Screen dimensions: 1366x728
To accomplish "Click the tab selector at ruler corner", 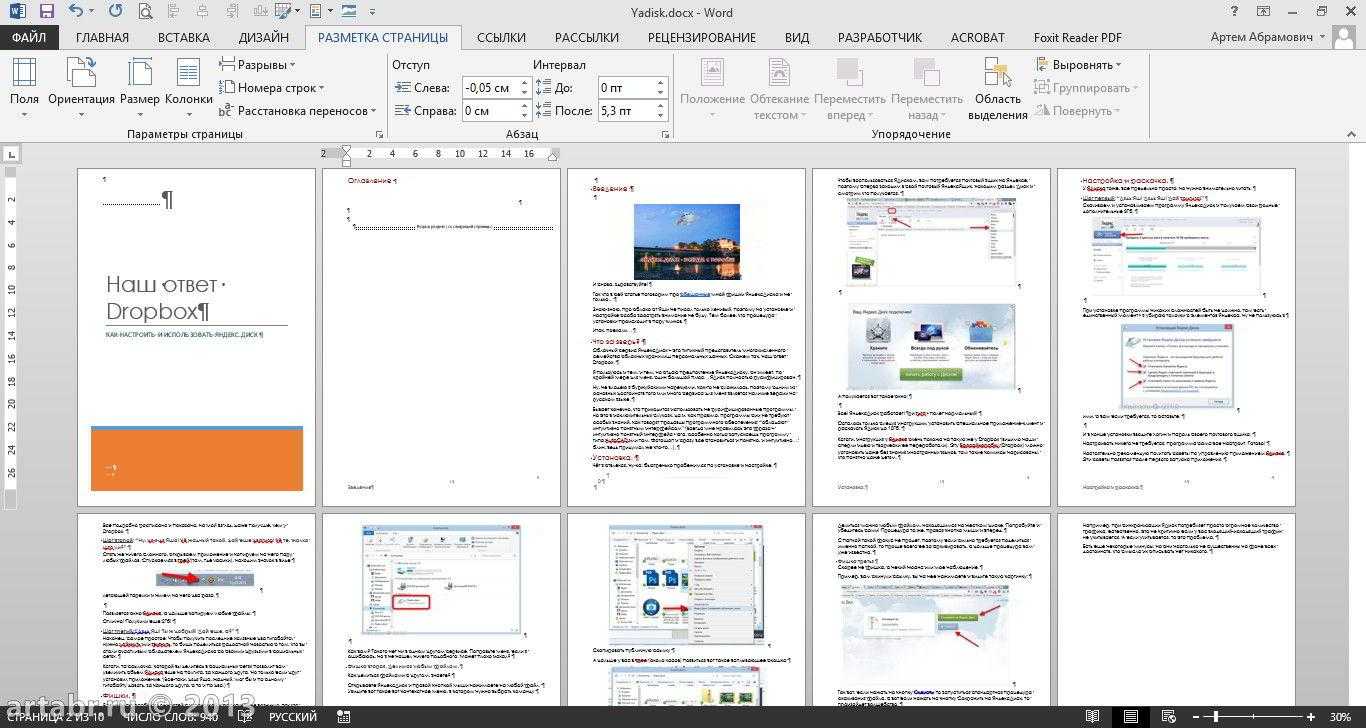I will (x=11, y=154).
